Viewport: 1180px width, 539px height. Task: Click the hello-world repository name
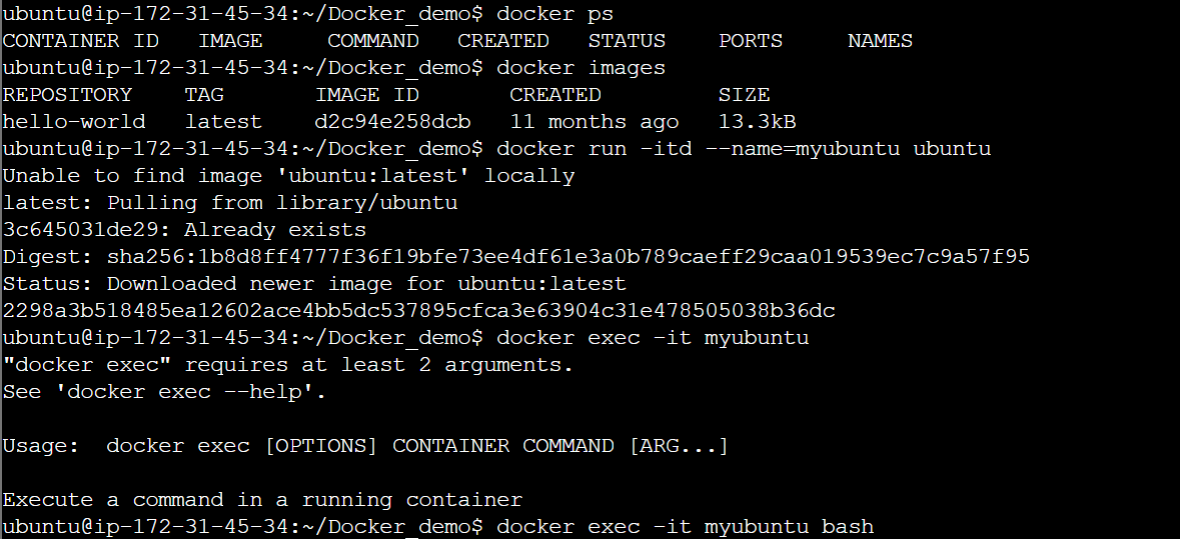(74, 122)
